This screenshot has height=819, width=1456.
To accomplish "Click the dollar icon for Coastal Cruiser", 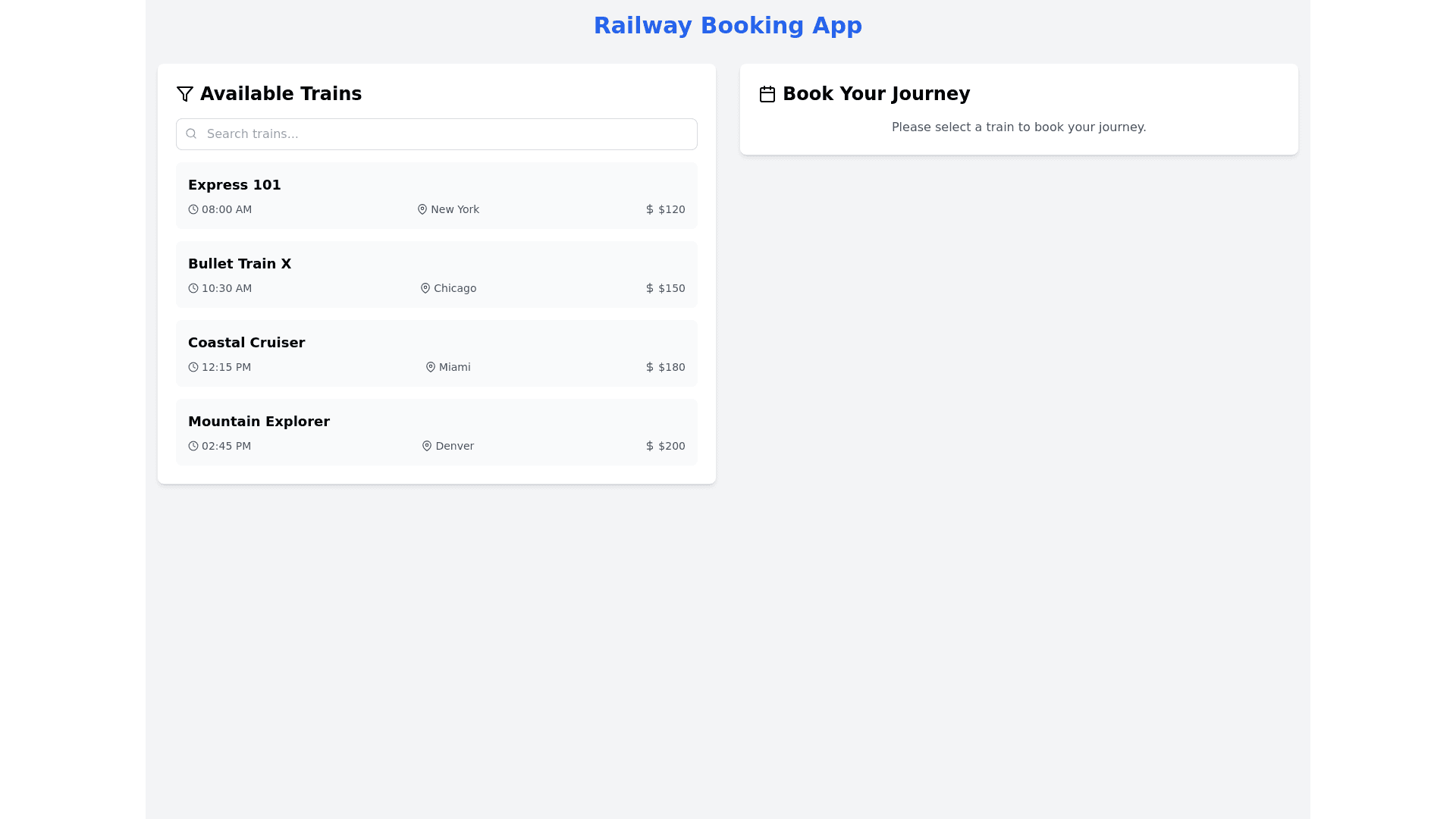I will [x=650, y=367].
